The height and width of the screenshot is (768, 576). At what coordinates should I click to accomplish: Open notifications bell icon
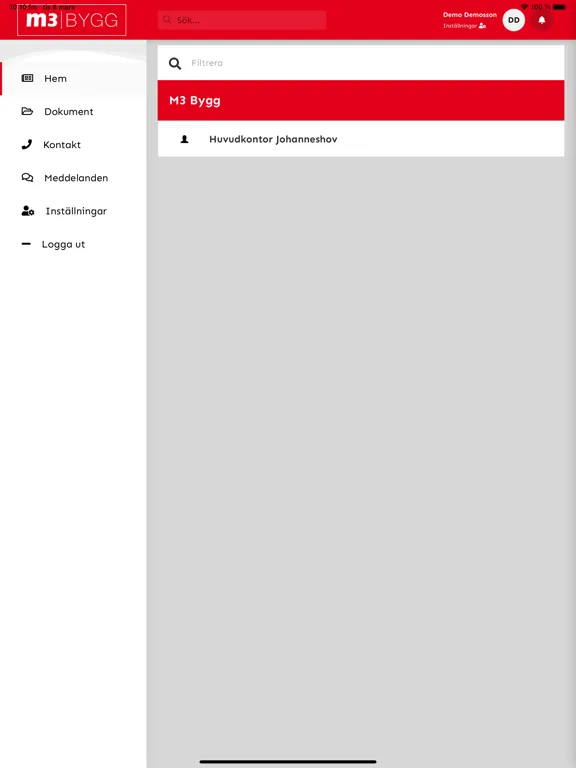(x=542, y=20)
